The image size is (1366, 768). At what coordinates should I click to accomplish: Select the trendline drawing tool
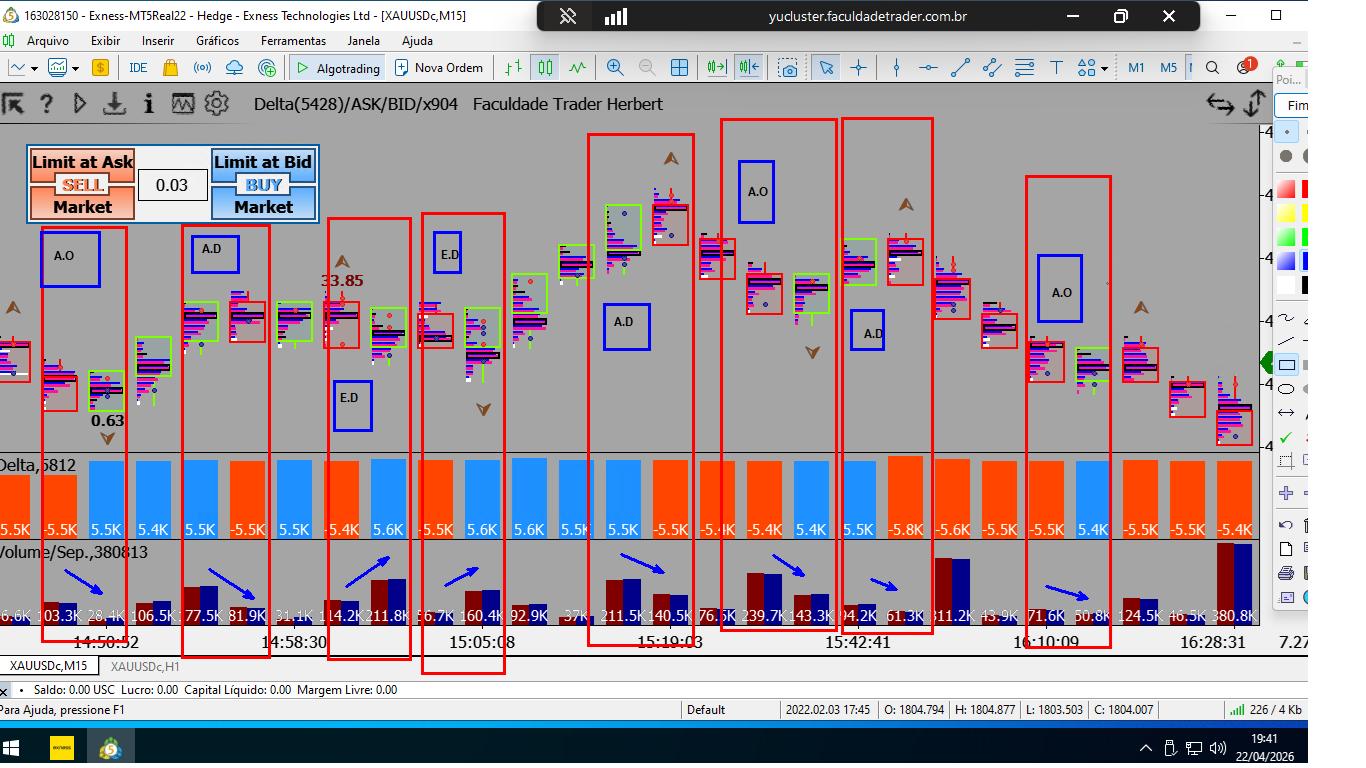[x=960, y=68]
